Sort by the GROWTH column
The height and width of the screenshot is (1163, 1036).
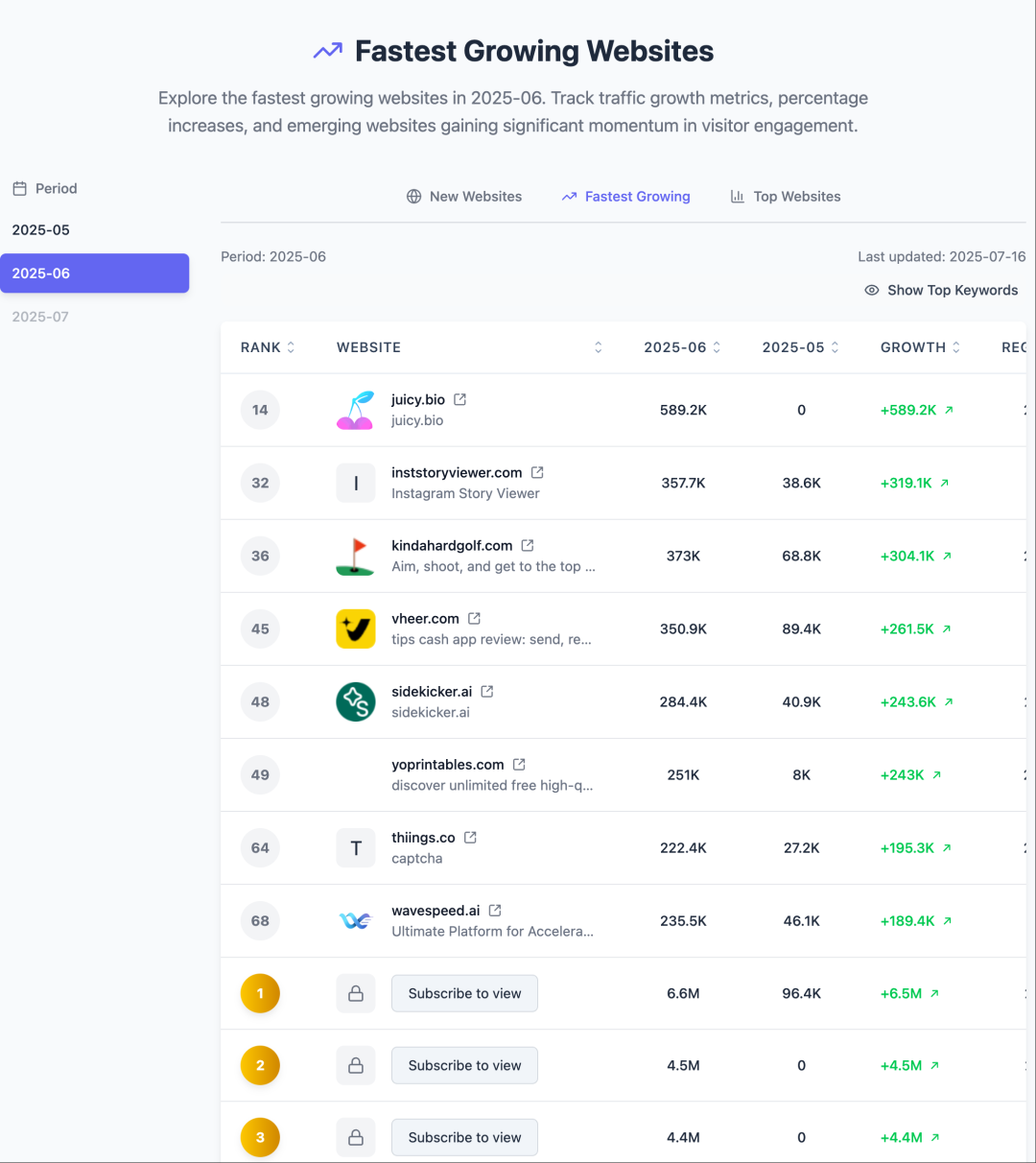(920, 347)
